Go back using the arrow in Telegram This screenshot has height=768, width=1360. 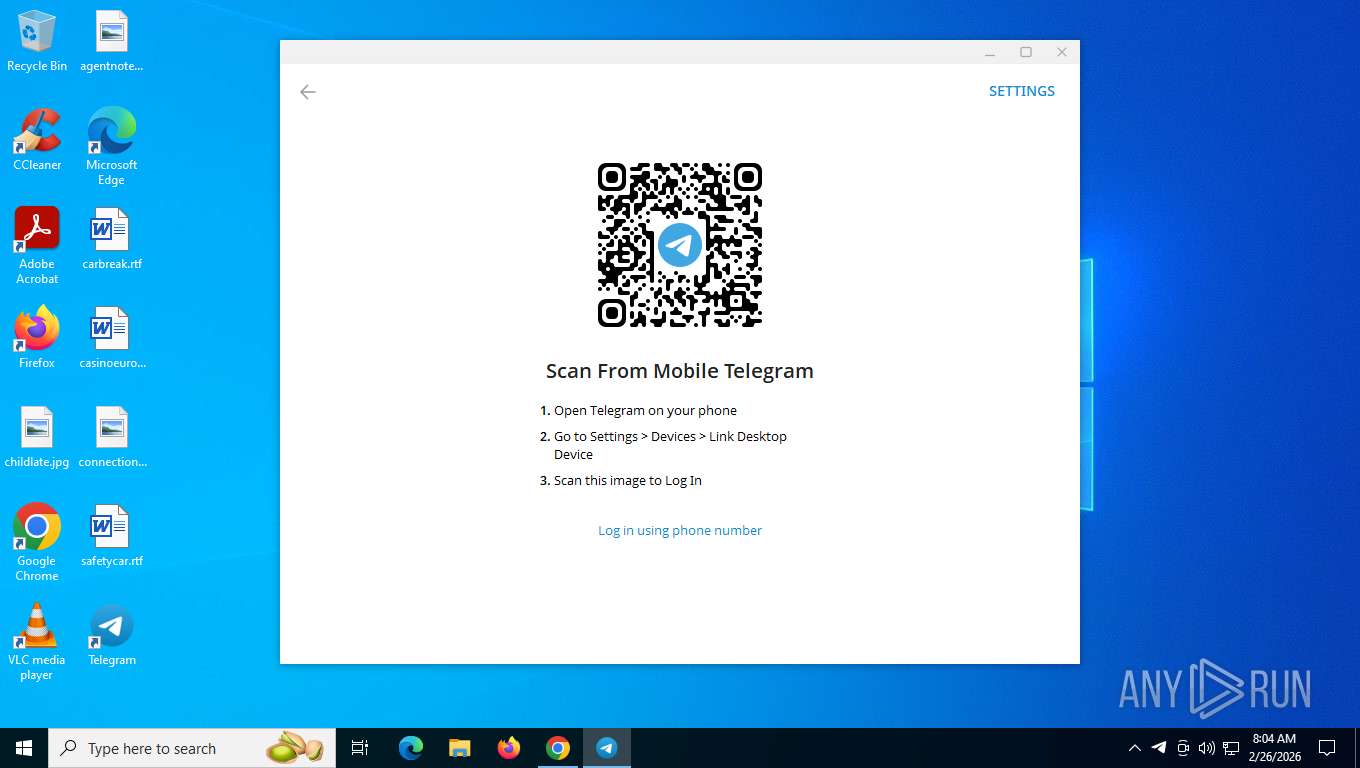coord(308,92)
